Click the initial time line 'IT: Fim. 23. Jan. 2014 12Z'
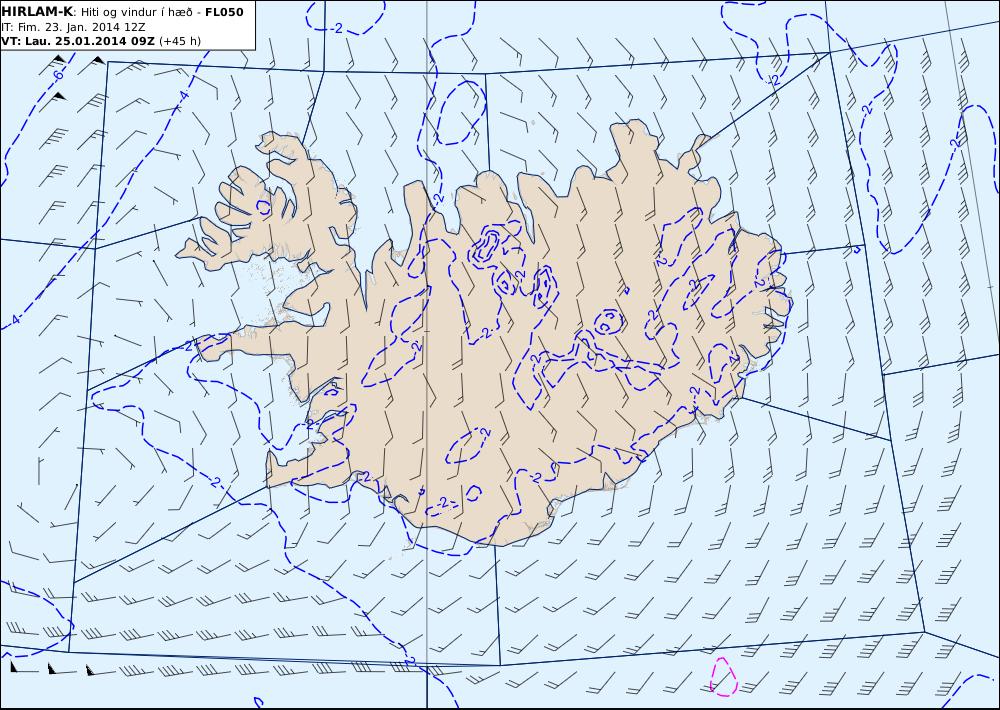The height and width of the screenshot is (710, 1000). click(x=73, y=27)
